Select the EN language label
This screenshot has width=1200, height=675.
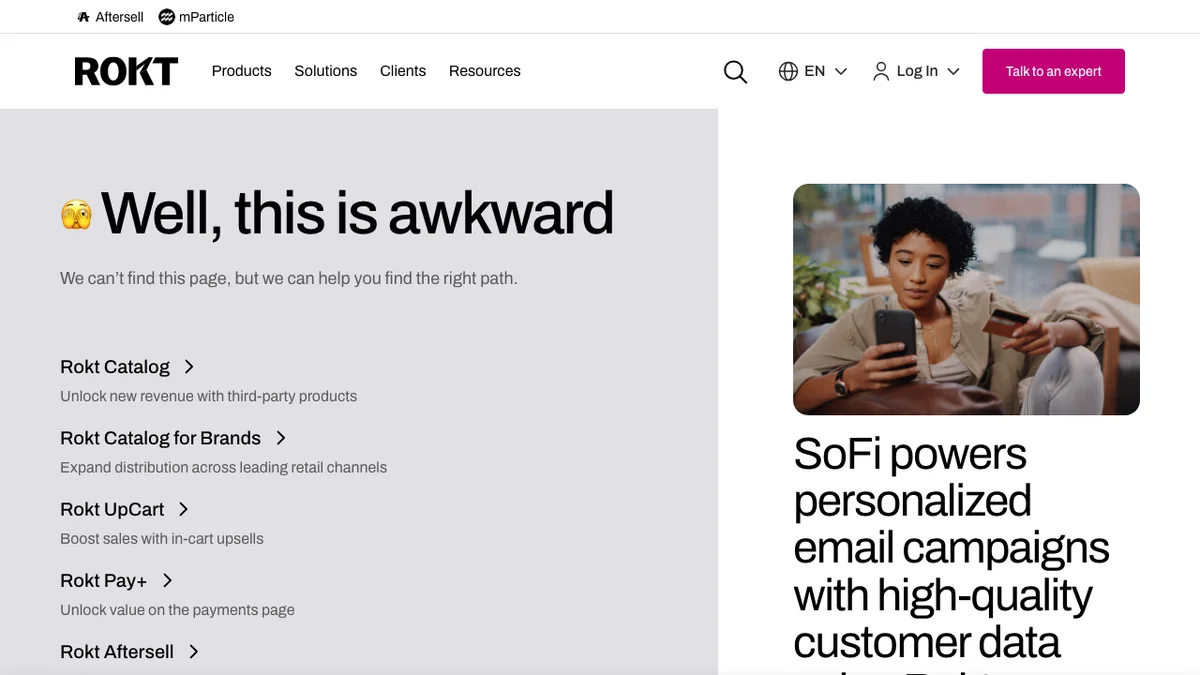point(815,71)
